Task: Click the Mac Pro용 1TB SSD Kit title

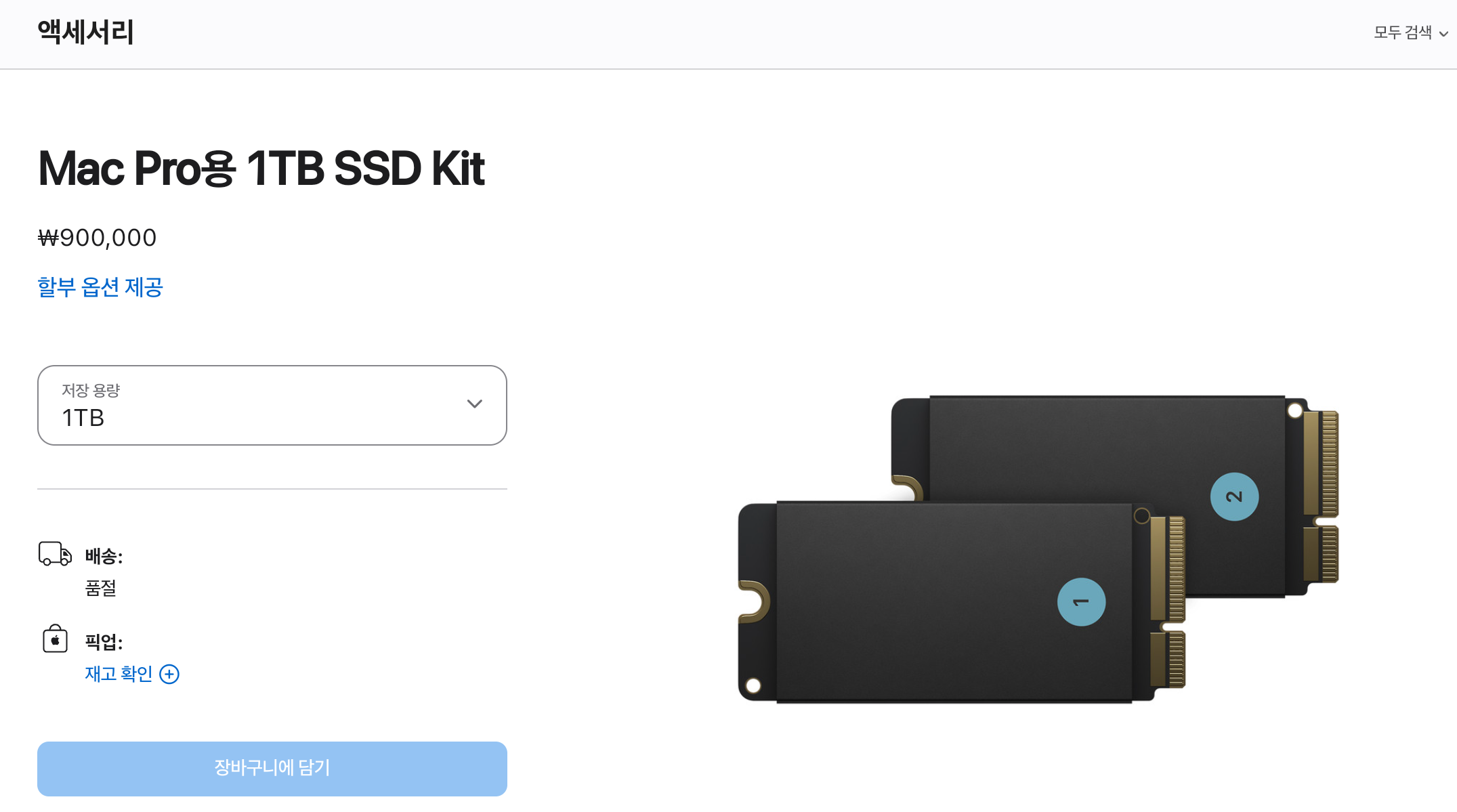Action: pos(261,168)
